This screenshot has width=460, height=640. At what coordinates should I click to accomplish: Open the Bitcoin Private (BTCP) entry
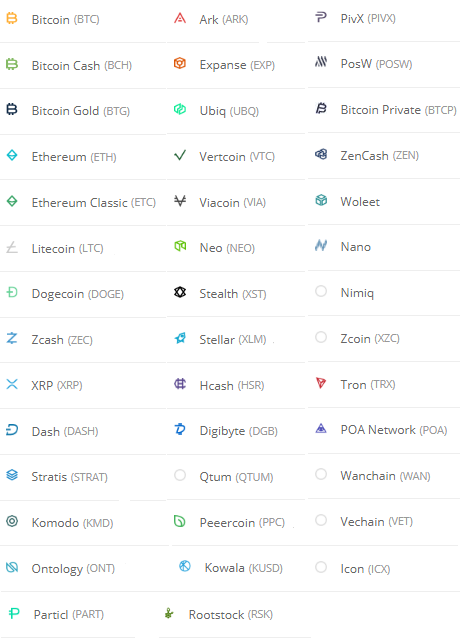click(x=398, y=110)
